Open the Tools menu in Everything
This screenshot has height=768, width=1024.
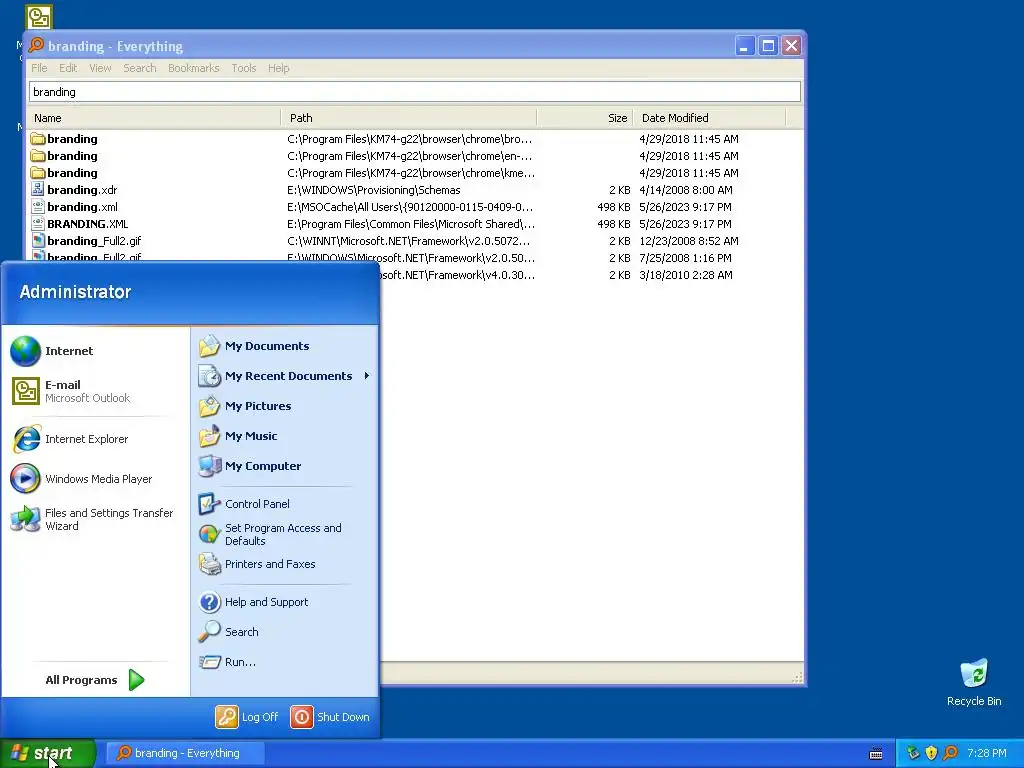[x=244, y=68]
